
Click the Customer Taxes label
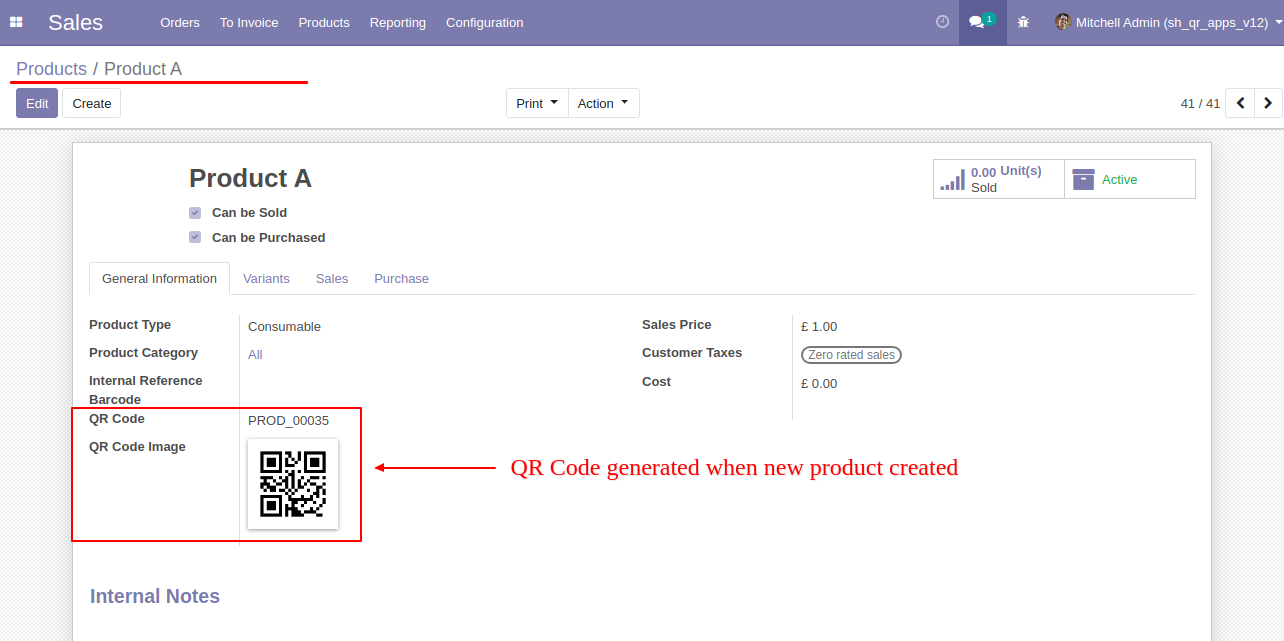692,353
